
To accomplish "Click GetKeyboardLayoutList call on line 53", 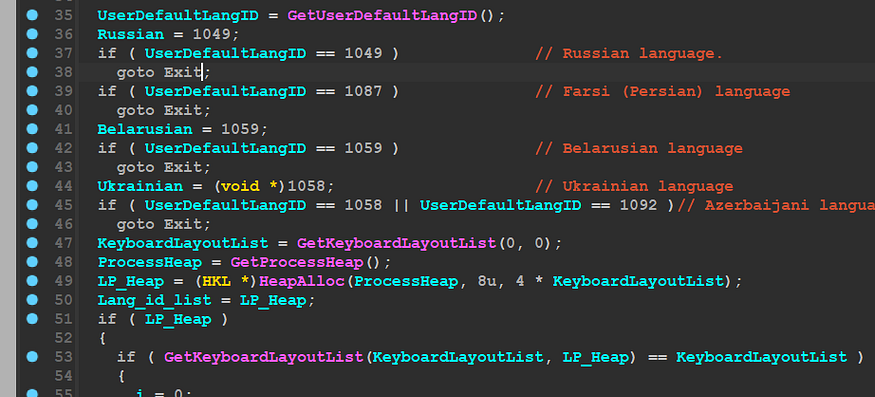I will 263,357.
